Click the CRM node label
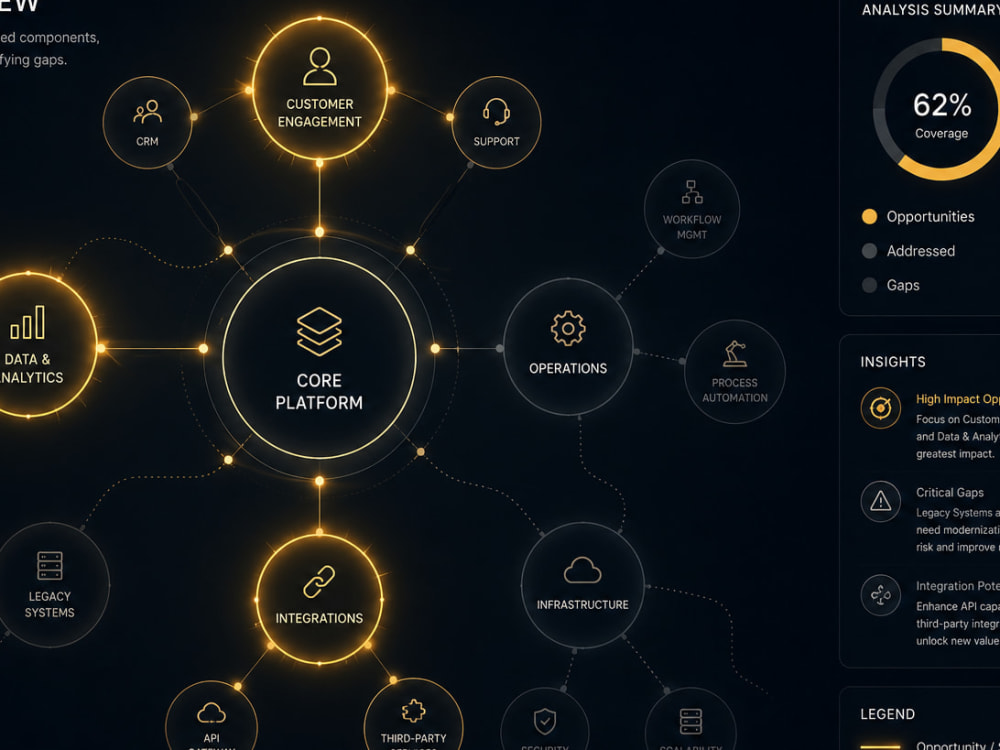 (147, 142)
